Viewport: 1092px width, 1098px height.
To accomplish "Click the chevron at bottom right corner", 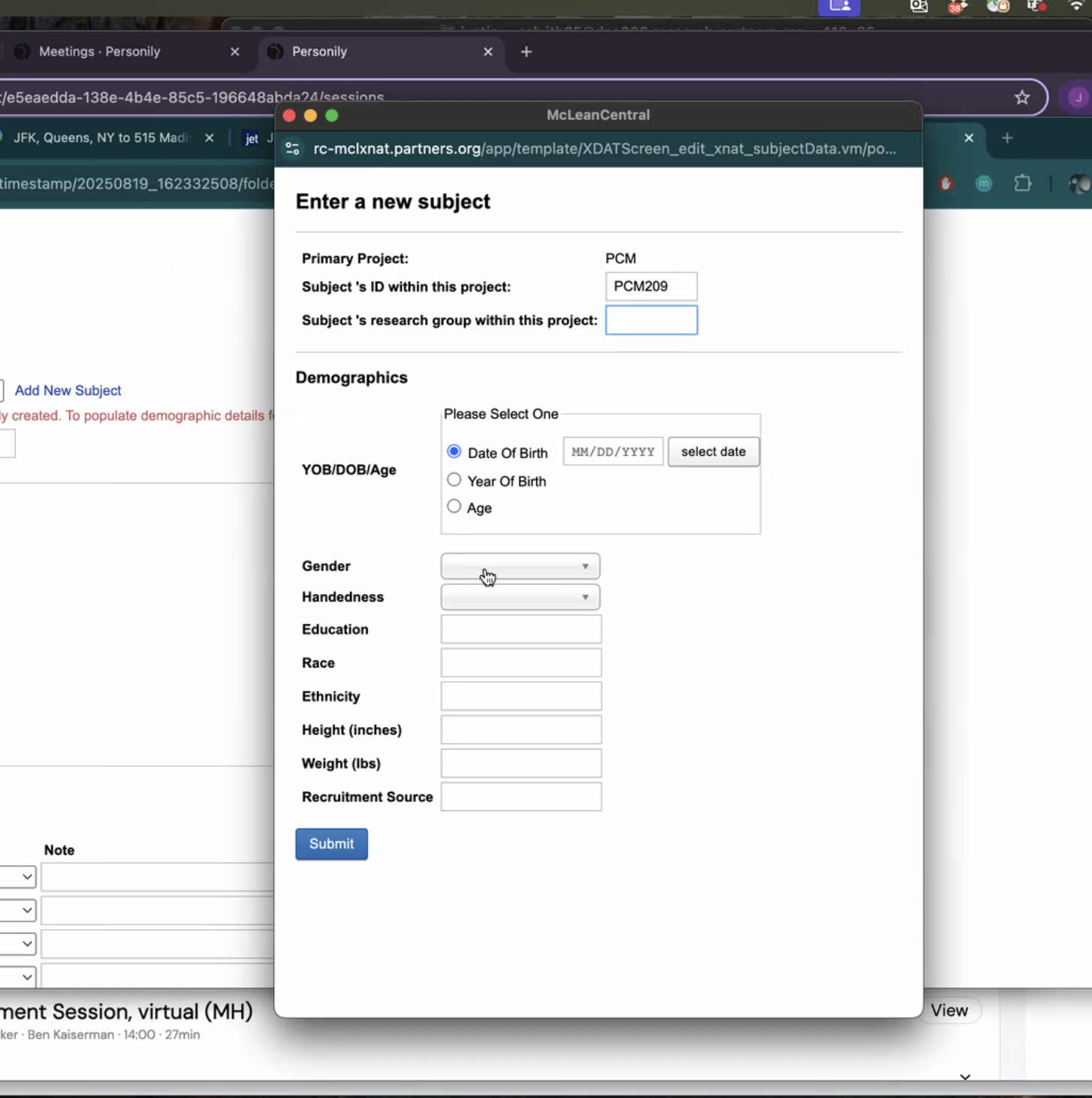I will 965,1077.
